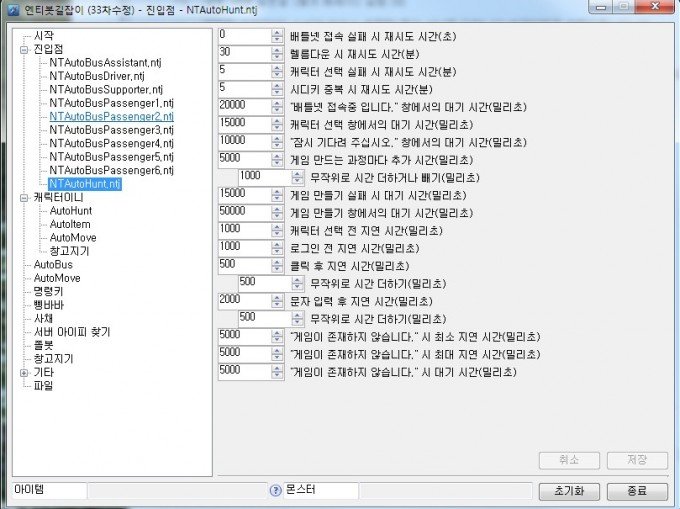Click the 종료 exit button
This screenshot has width=680, height=509.
click(x=636, y=491)
